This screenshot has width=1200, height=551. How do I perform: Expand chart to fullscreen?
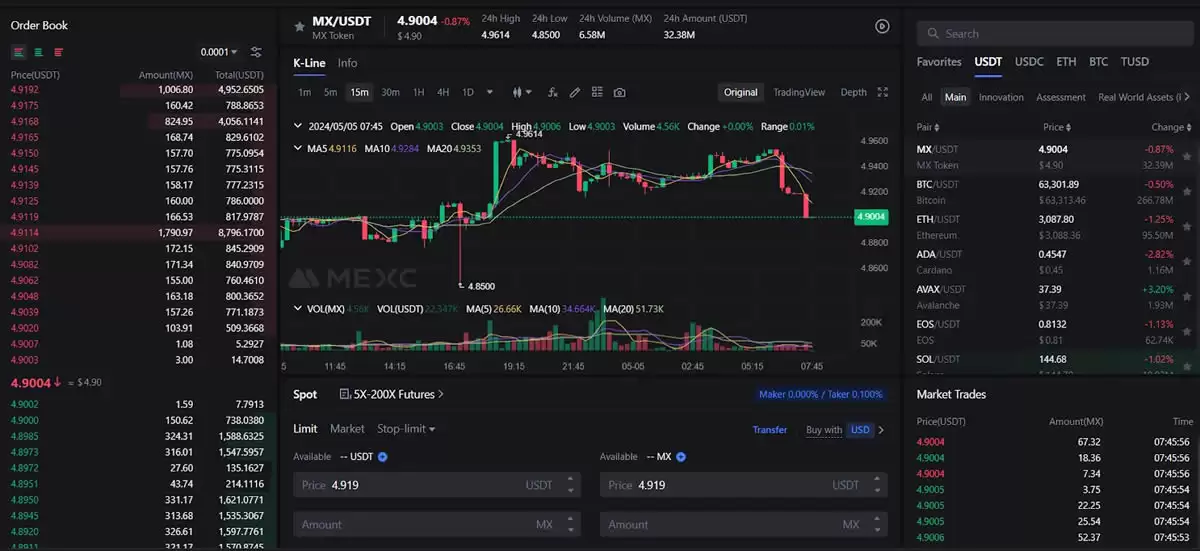(882, 92)
